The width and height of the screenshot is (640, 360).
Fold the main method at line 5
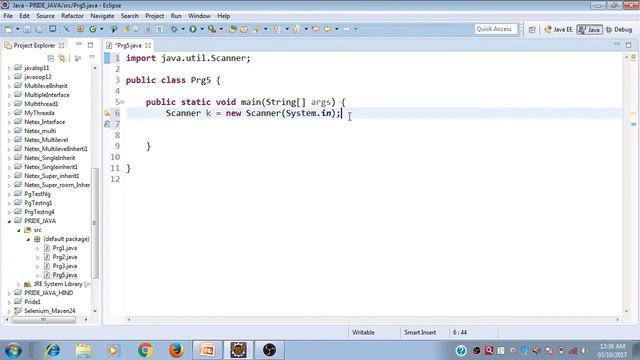pyautogui.click(x=122, y=102)
